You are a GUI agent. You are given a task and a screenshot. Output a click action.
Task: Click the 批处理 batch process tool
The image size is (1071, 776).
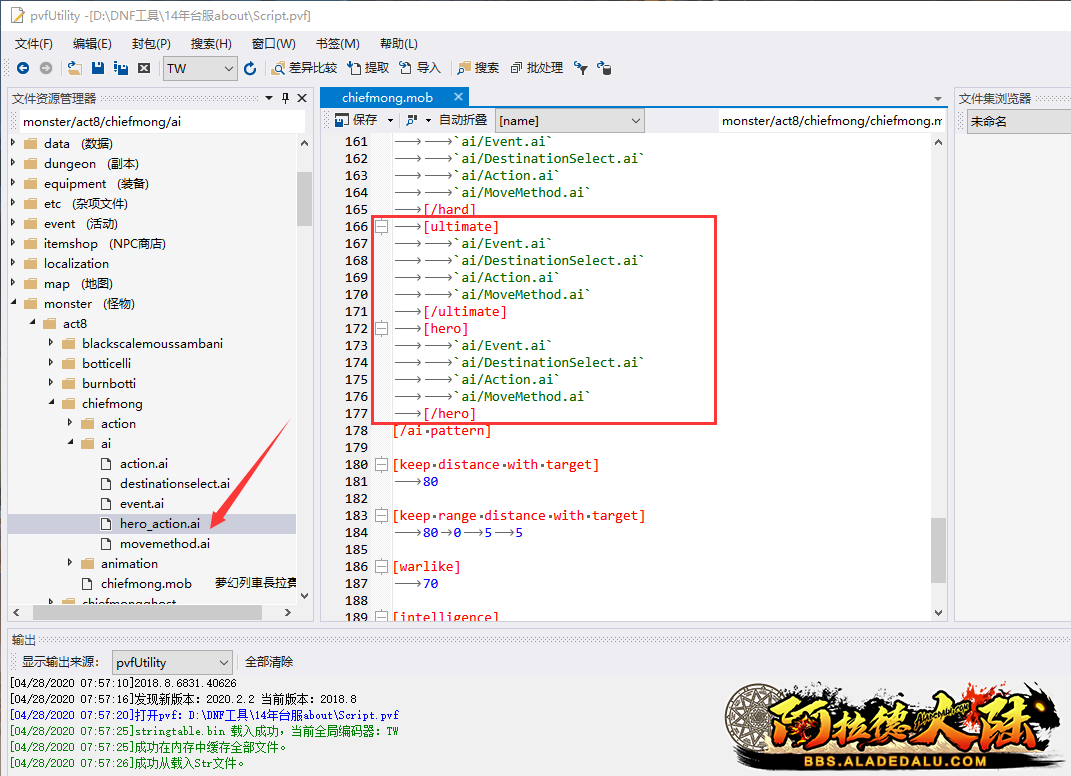click(x=537, y=68)
